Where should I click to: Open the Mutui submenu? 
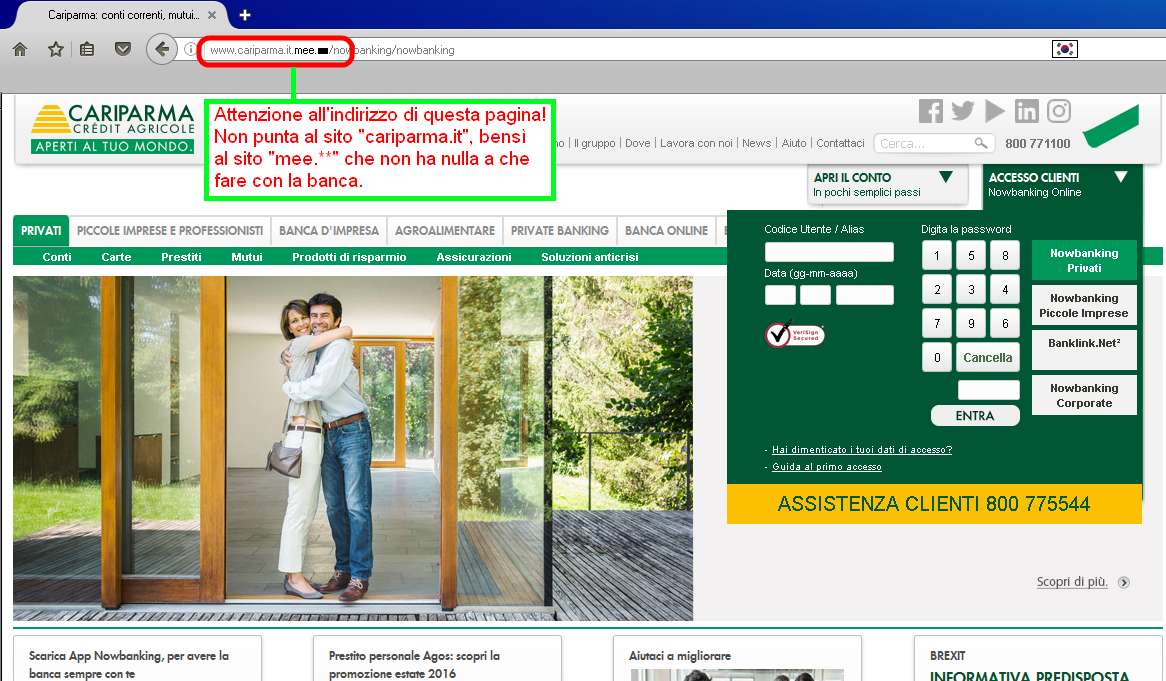[247, 257]
